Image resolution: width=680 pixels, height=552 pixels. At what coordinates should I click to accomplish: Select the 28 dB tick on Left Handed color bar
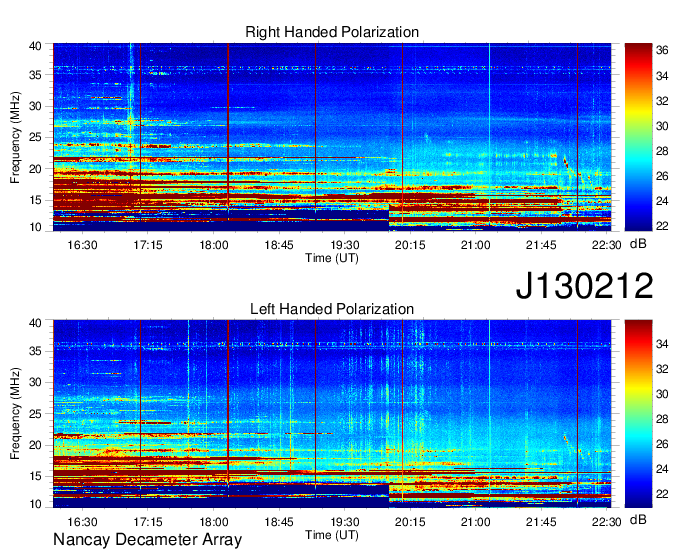[x=662, y=419]
